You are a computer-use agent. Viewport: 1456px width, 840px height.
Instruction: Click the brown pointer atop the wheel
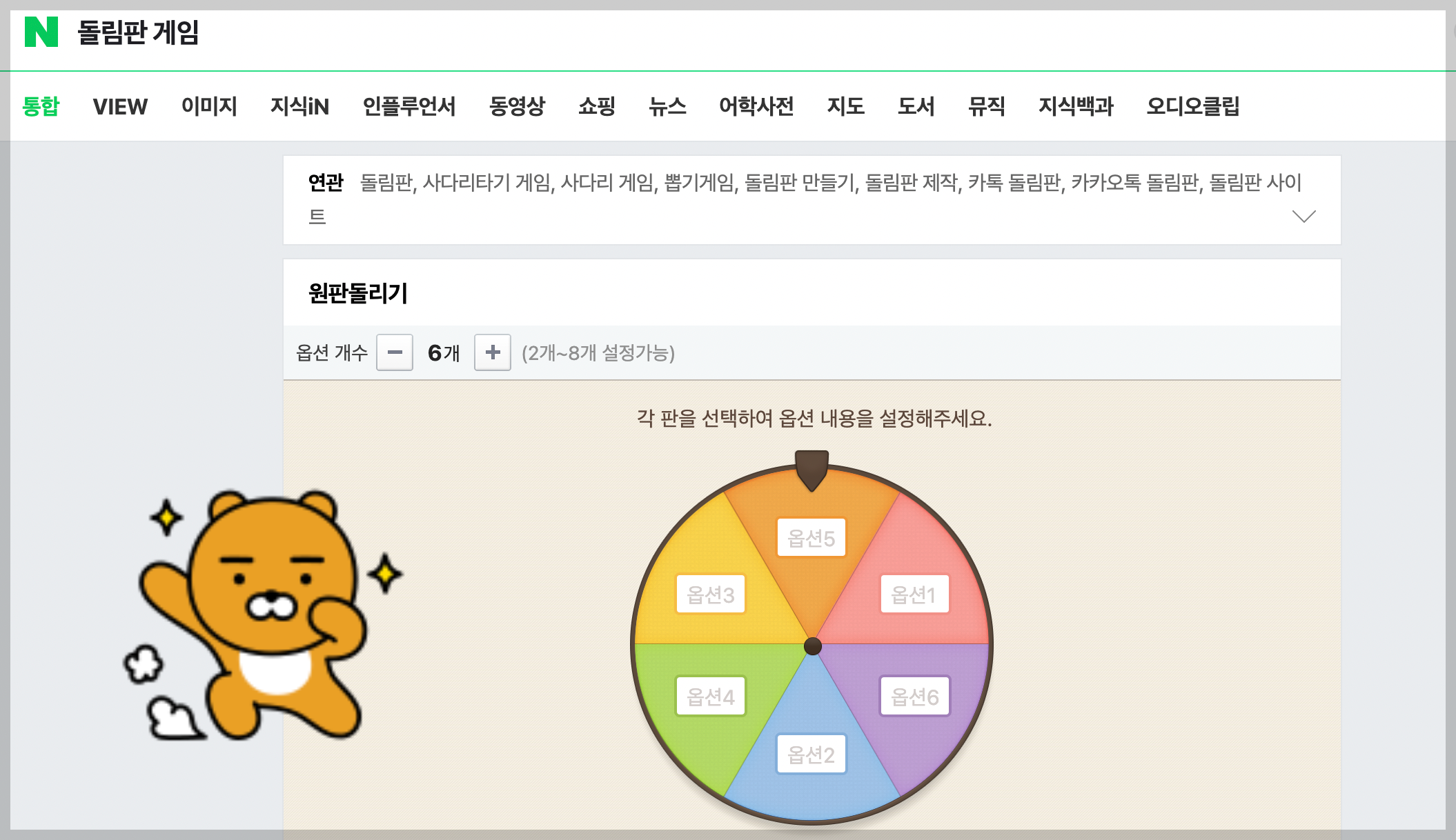pyautogui.click(x=811, y=470)
